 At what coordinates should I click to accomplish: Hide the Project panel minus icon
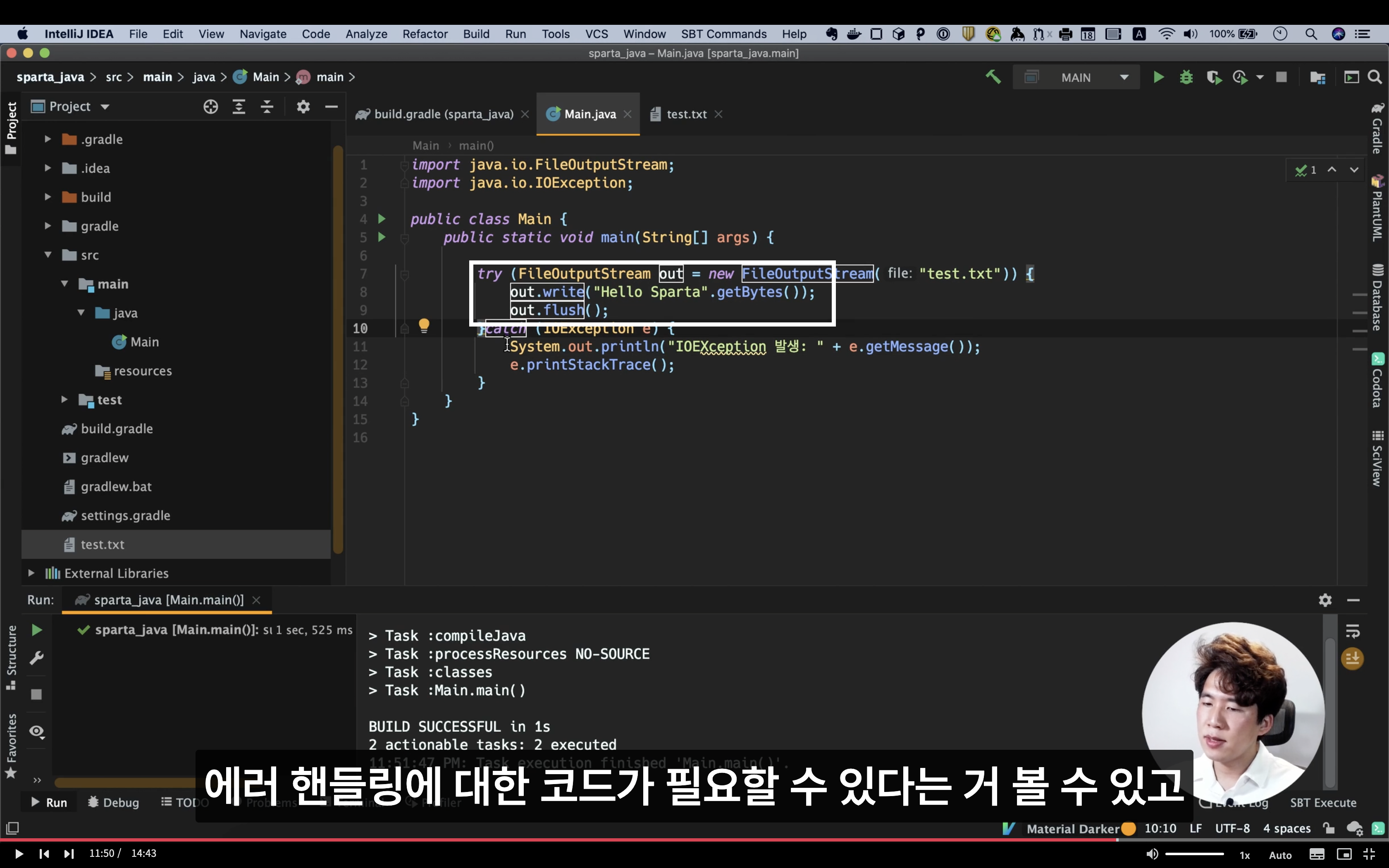(331, 107)
